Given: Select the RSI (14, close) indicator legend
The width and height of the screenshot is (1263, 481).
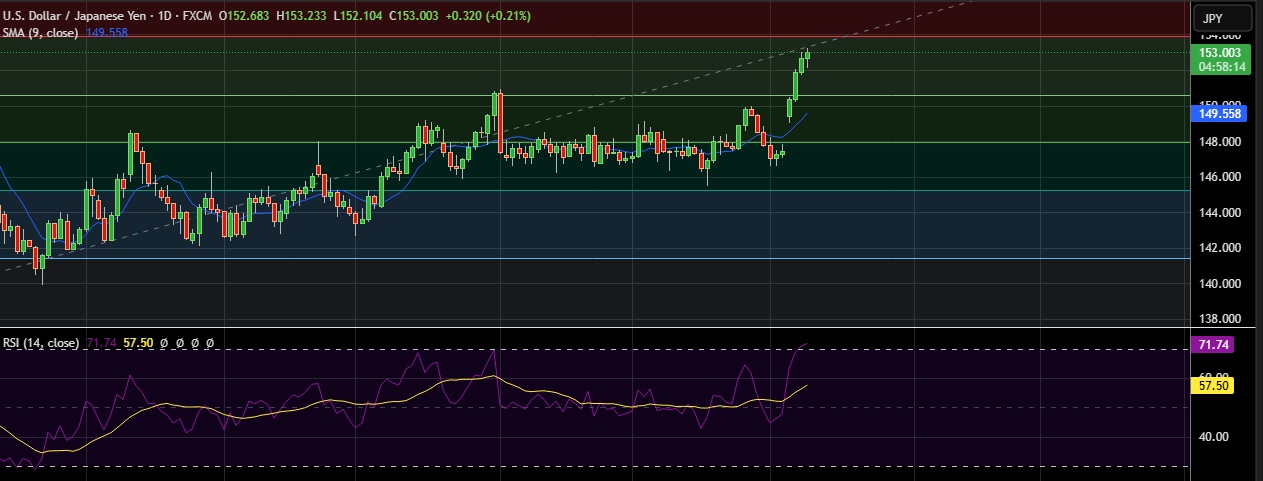Looking at the screenshot, I should (x=40, y=343).
